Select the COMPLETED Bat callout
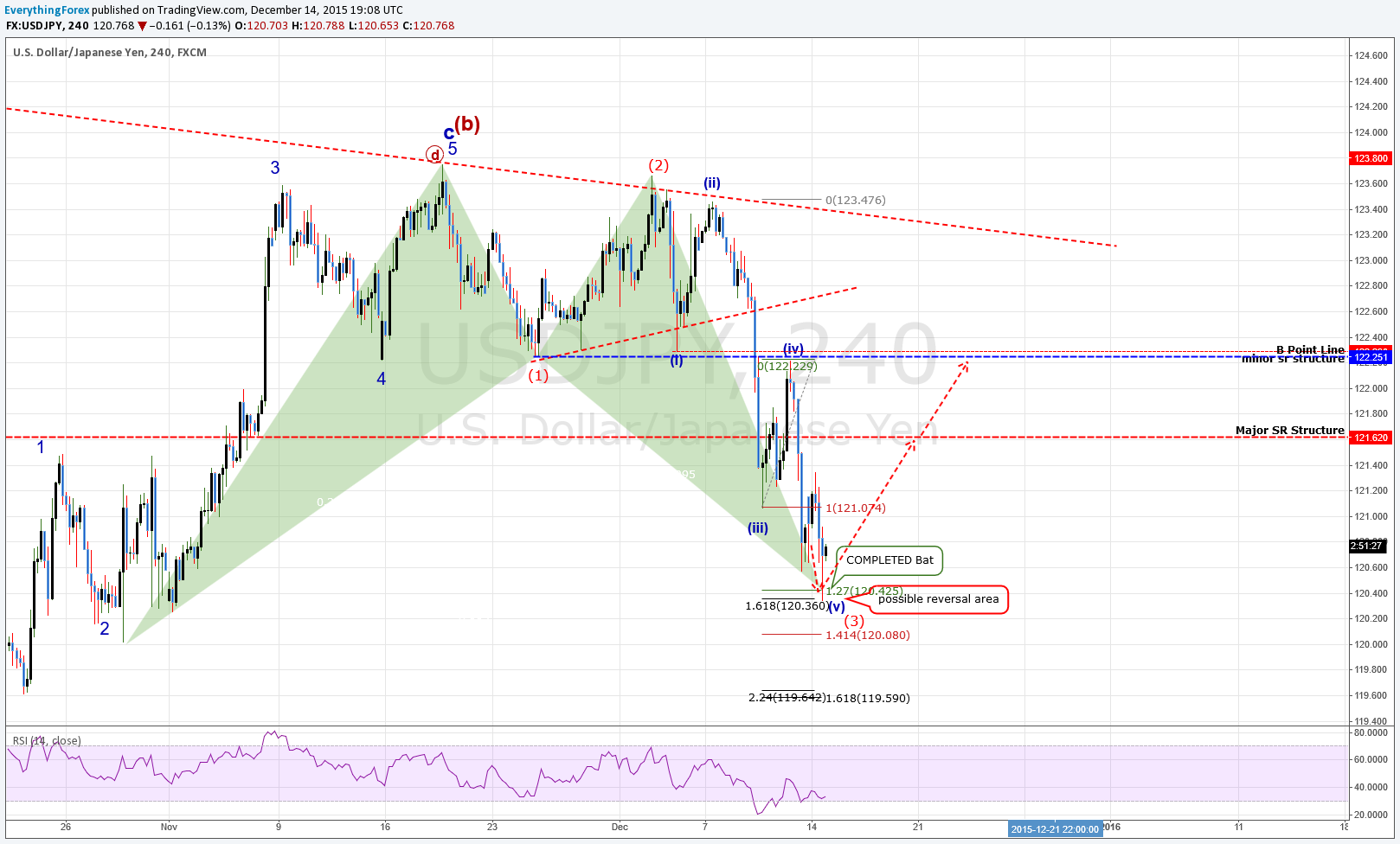 [x=889, y=560]
